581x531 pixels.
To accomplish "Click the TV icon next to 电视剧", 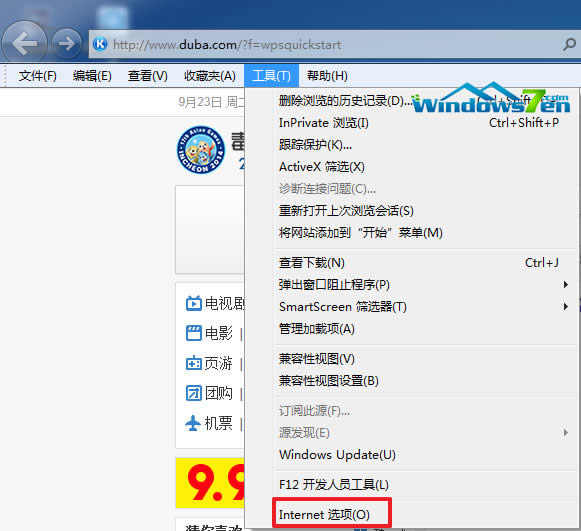I will point(193,303).
